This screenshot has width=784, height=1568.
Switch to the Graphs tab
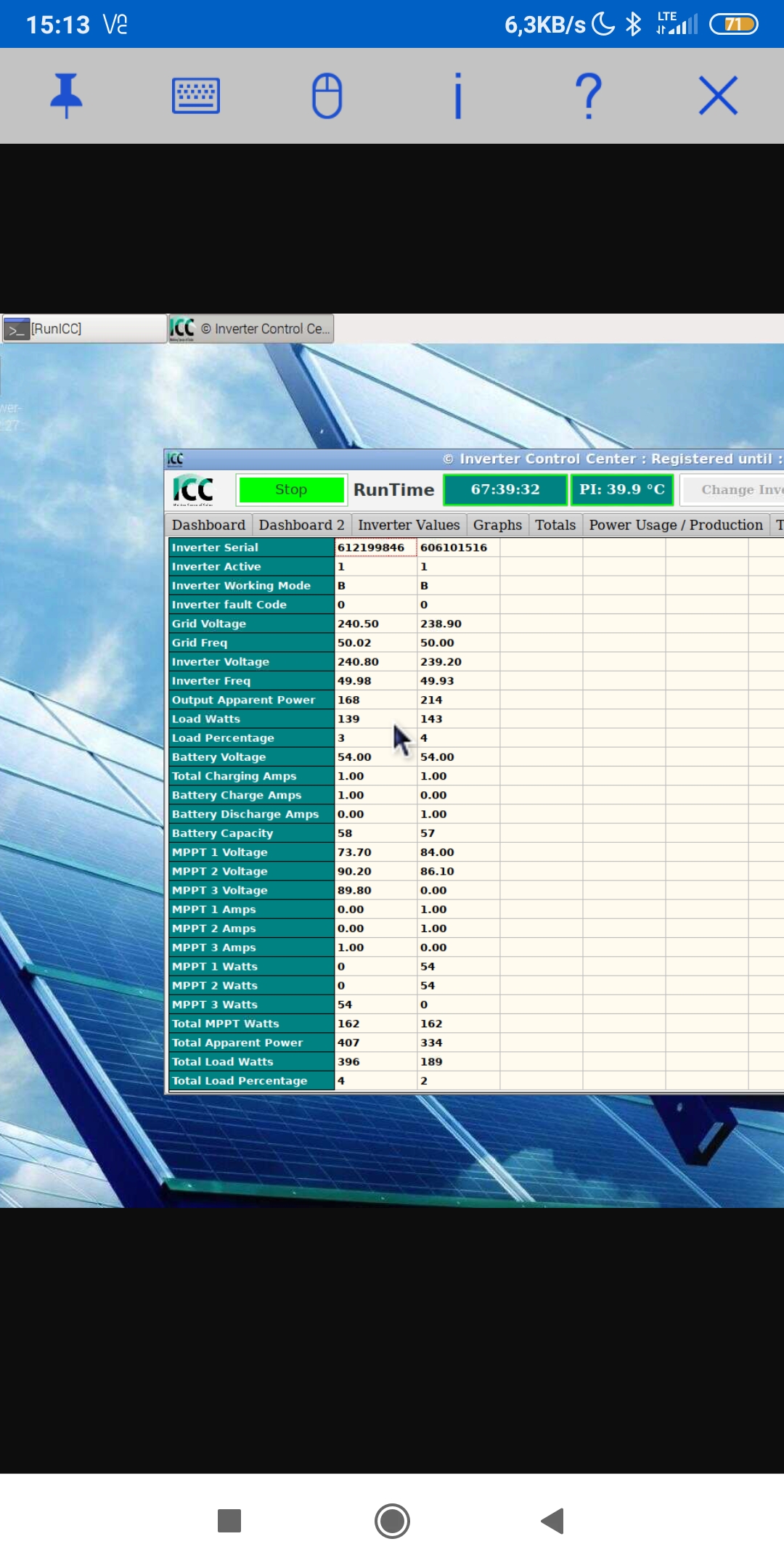click(497, 525)
